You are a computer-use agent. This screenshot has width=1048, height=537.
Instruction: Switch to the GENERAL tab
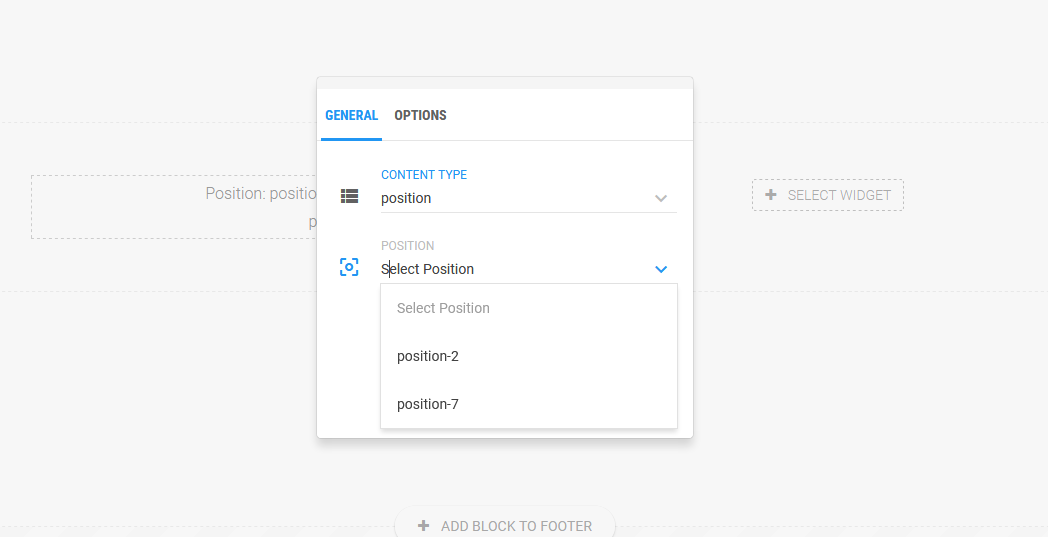351,115
